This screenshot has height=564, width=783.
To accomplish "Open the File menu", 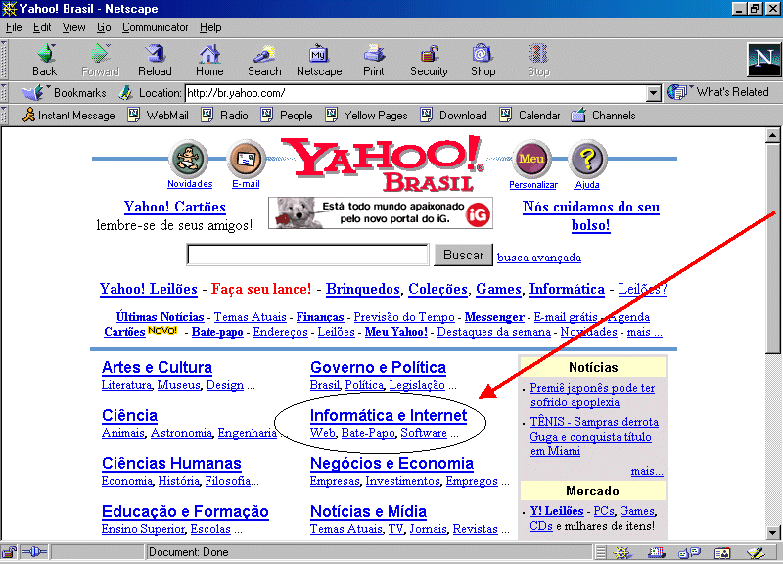I will point(14,27).
